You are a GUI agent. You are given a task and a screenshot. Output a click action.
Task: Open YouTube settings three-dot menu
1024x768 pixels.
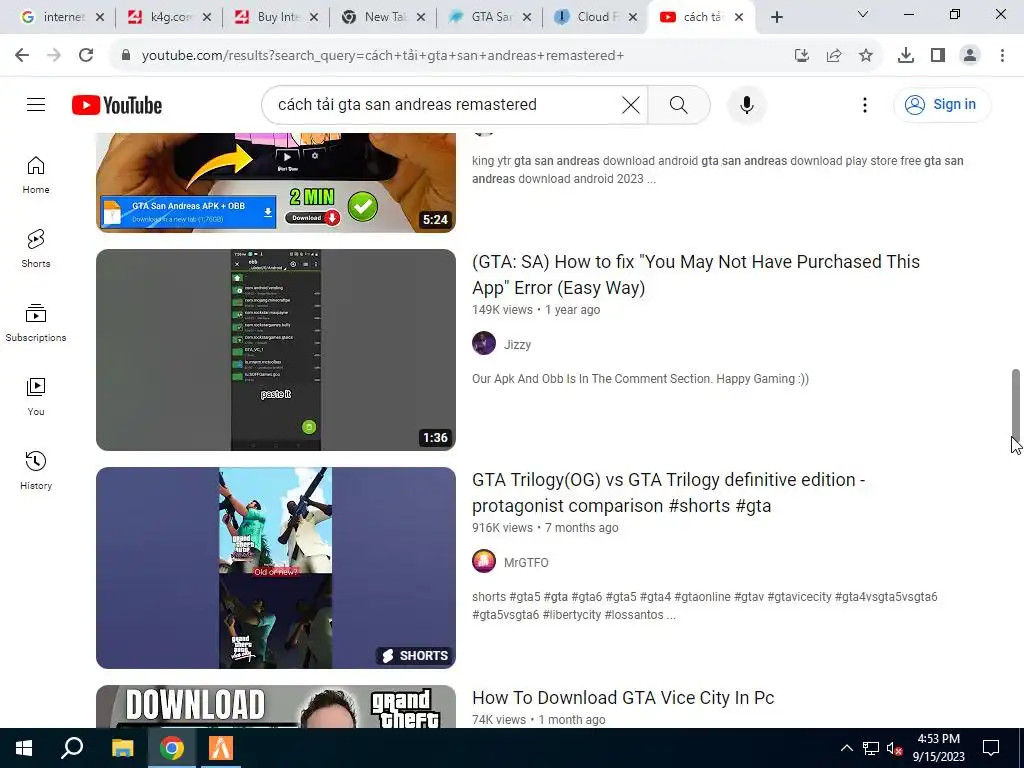click(x=865, y=104)
